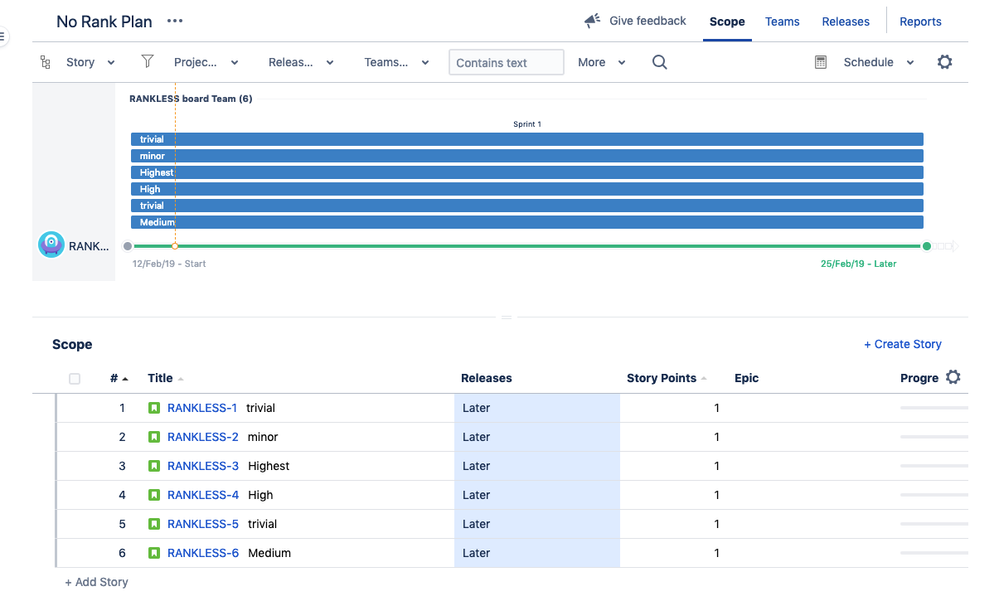The image size is (999, 591).
Task: Open the filter funnel icon
Action: point(146,62)
